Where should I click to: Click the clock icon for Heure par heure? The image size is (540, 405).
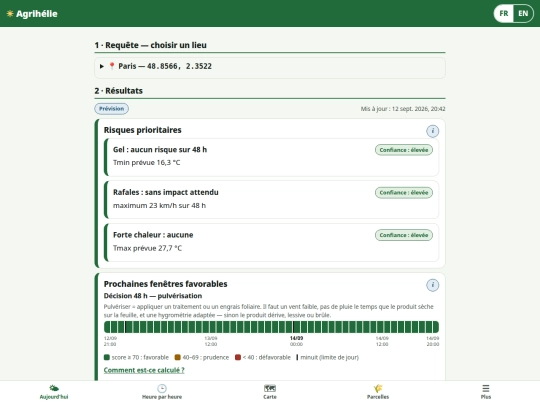point(162,388)
